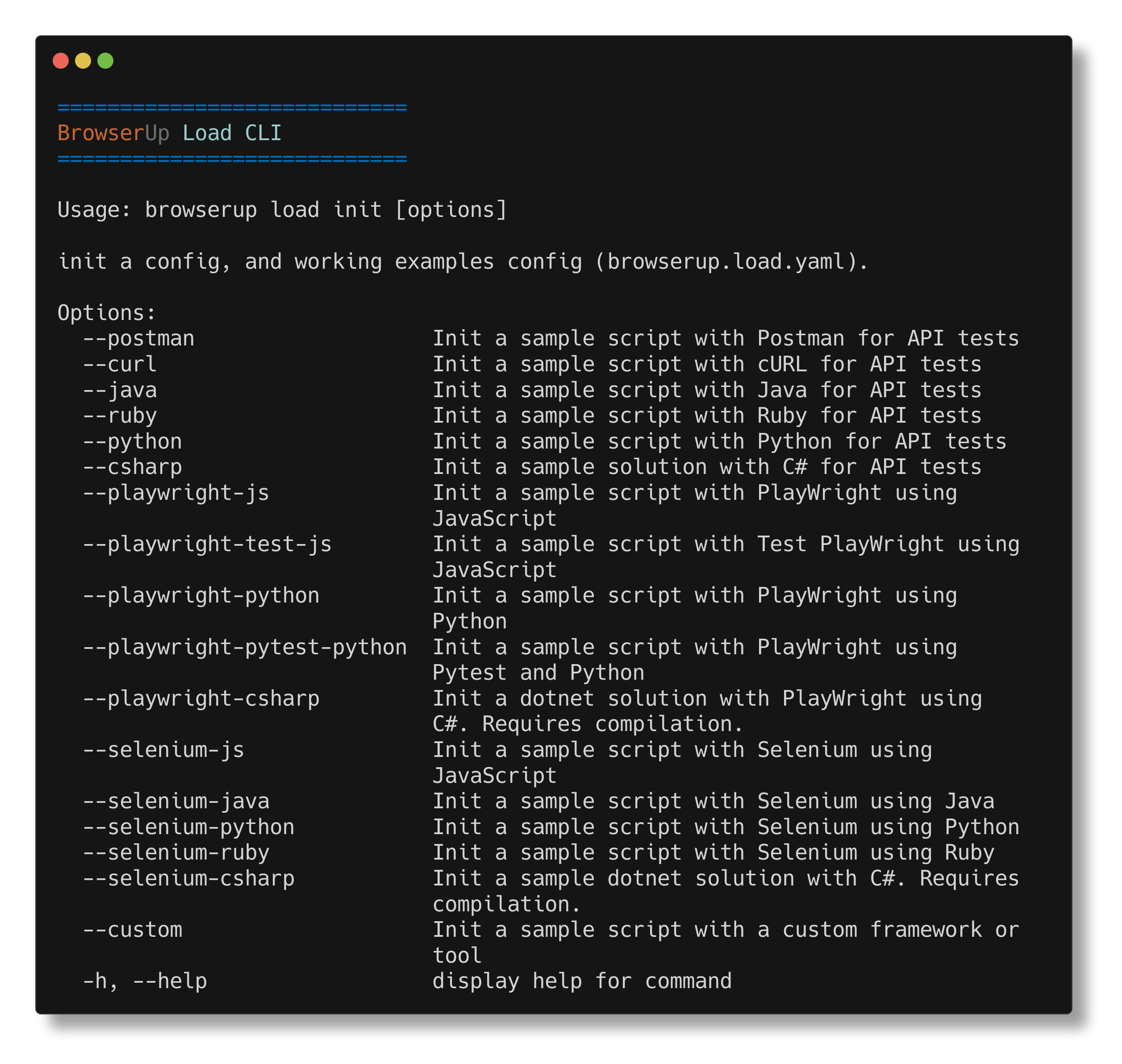
Task: Click the Options: heading text
Action: [107, 313]
